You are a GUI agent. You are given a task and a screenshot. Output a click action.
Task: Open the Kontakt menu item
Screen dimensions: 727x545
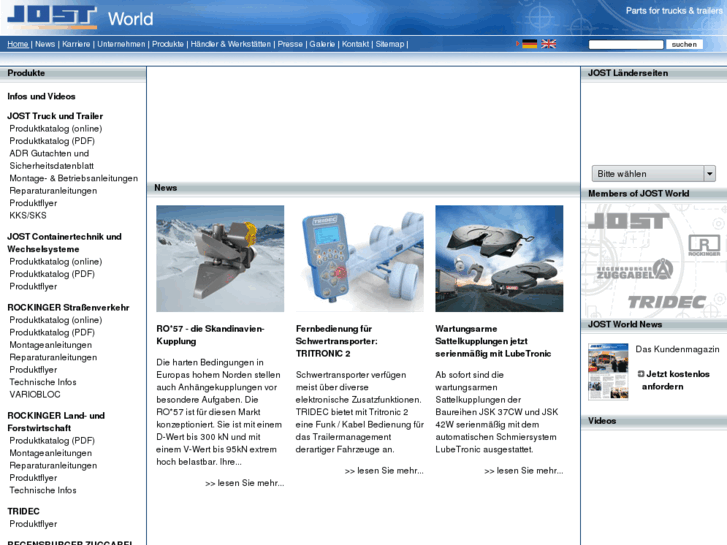356,44
